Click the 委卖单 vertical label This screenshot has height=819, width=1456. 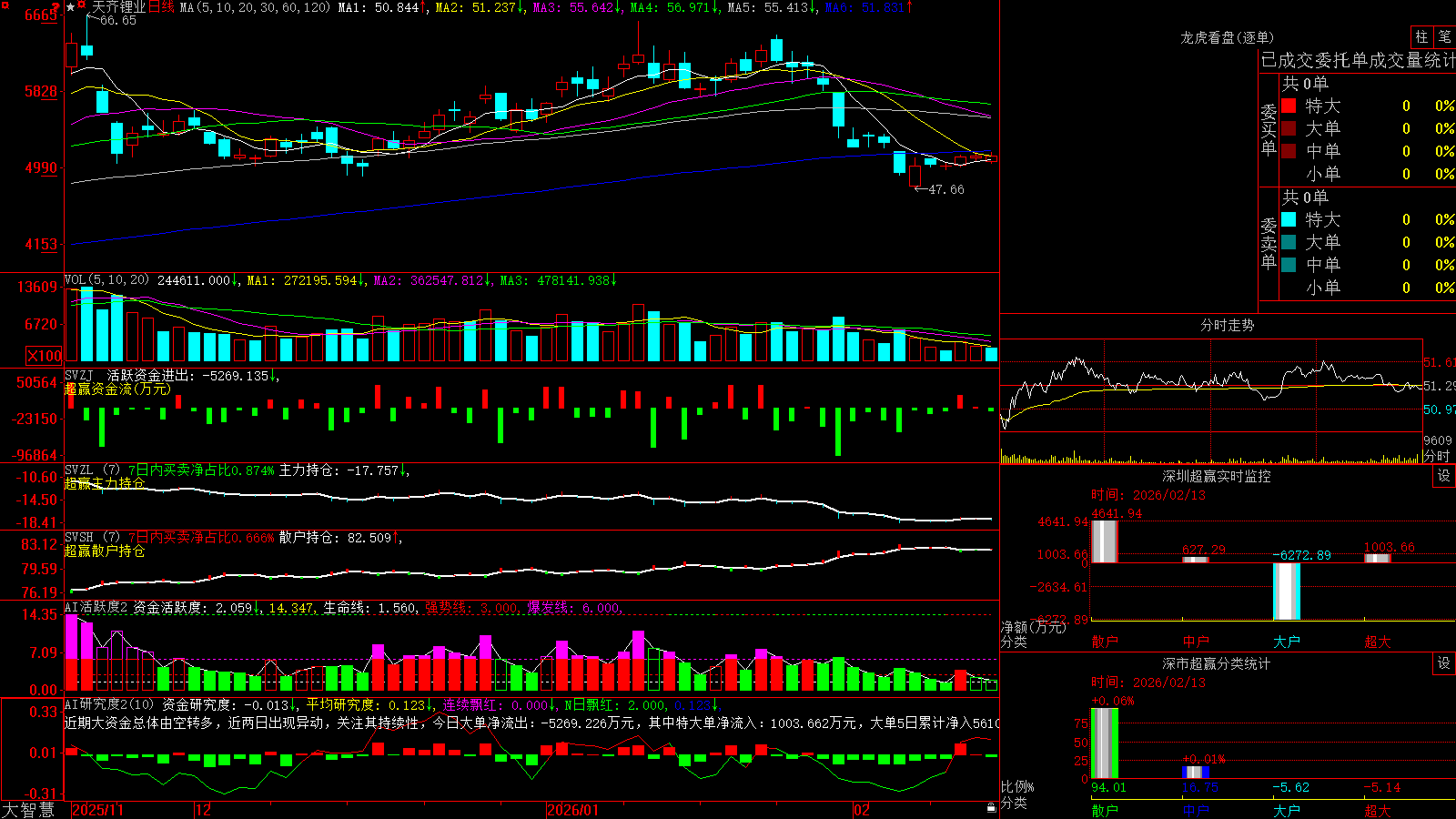[1269, 243]
